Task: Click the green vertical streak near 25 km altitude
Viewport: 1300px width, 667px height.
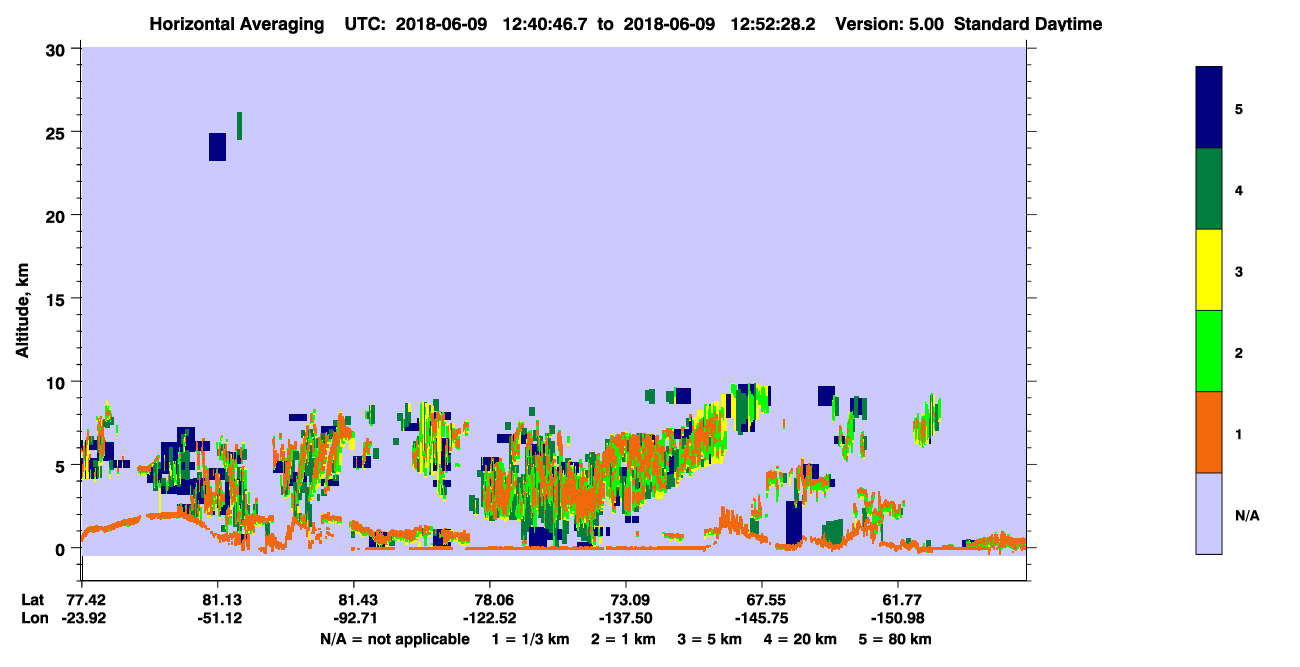Action: point(239,126)
